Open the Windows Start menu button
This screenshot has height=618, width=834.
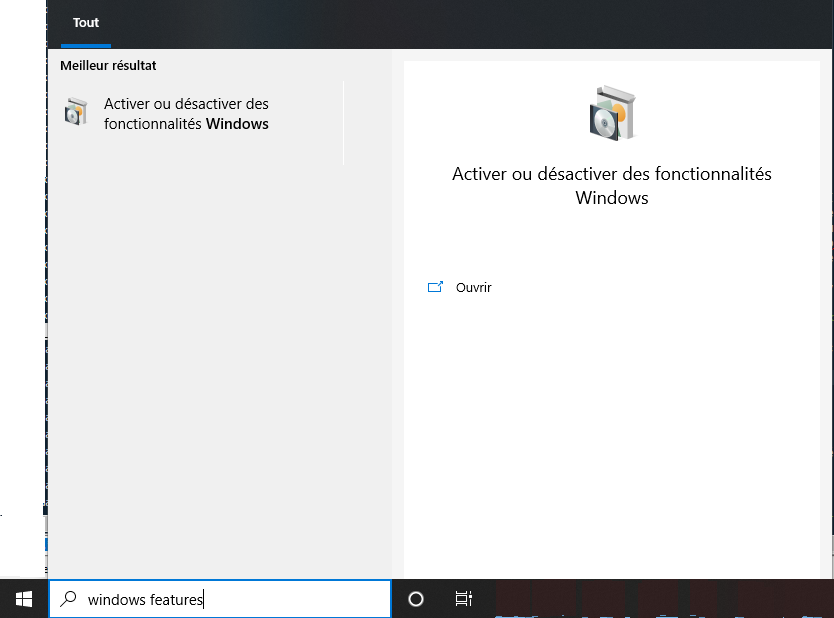[x=23, y=600]
